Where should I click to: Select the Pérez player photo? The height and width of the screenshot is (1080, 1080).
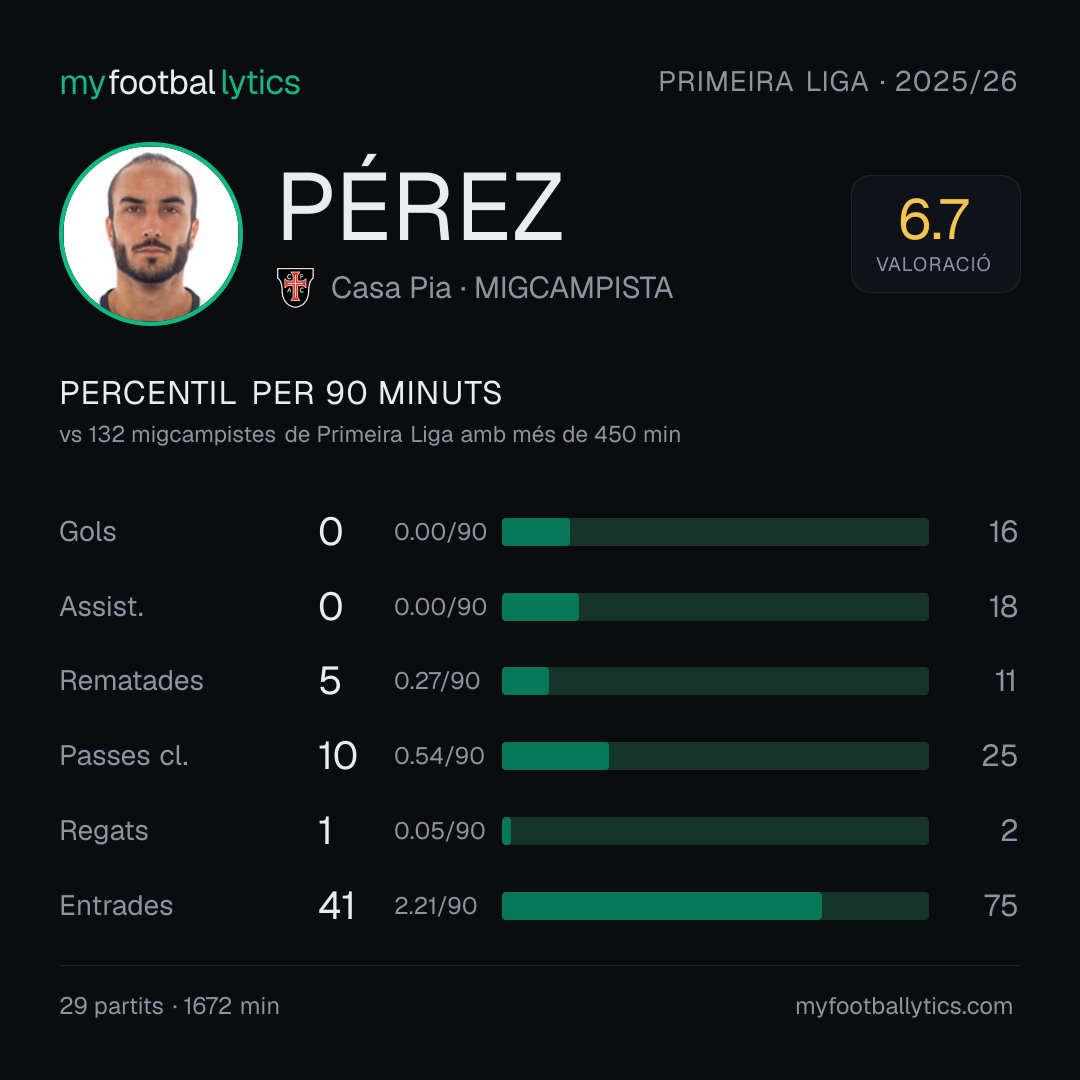coord(151,233)
